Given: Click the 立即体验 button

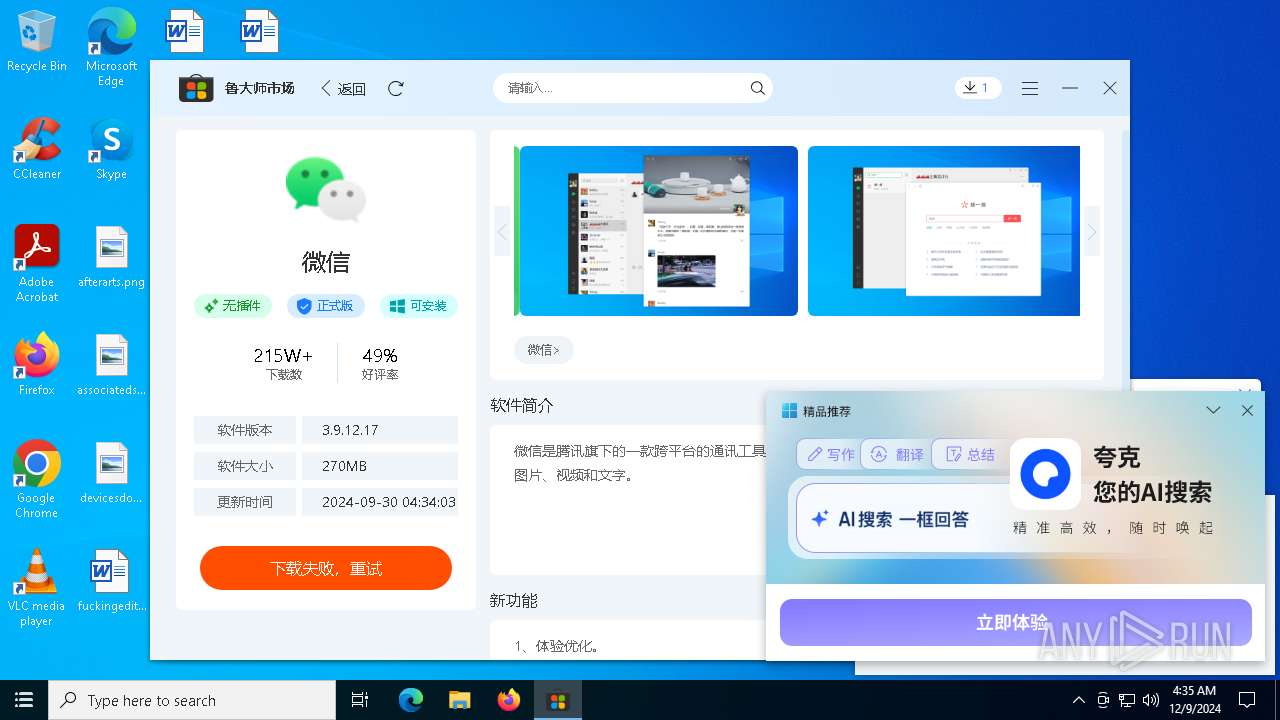Looking at the screenshot, I should point(1016,622).
